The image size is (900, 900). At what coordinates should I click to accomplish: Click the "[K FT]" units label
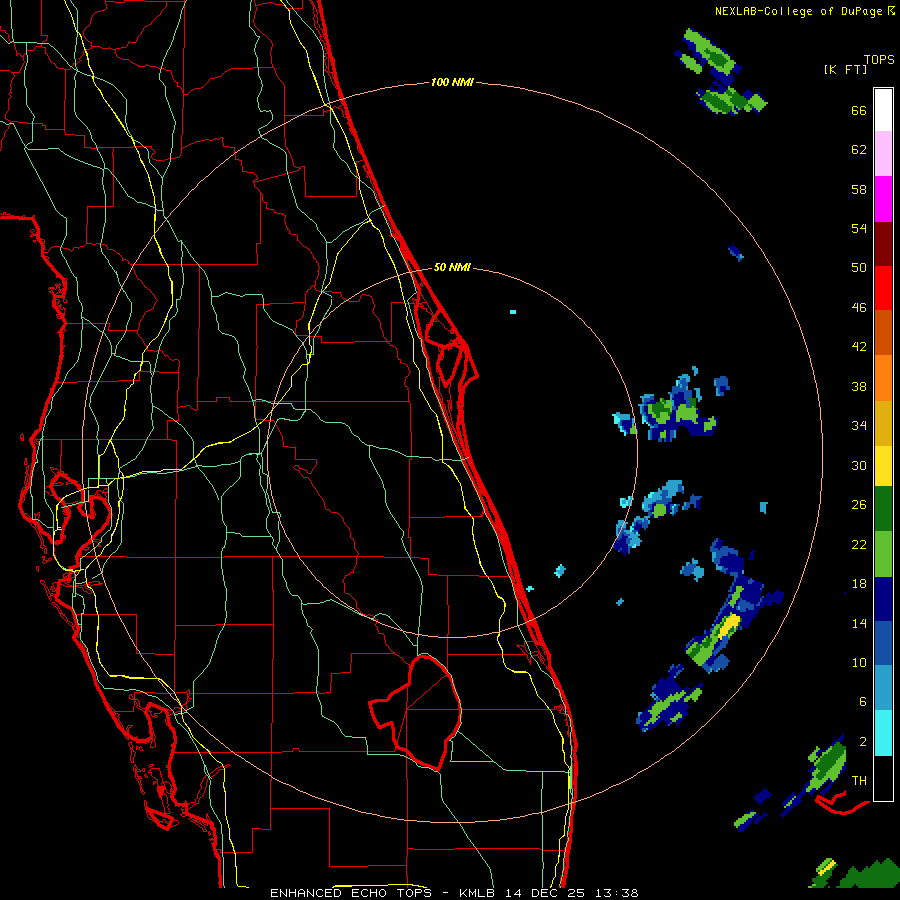pyautogui.click(x=845, y=69)
